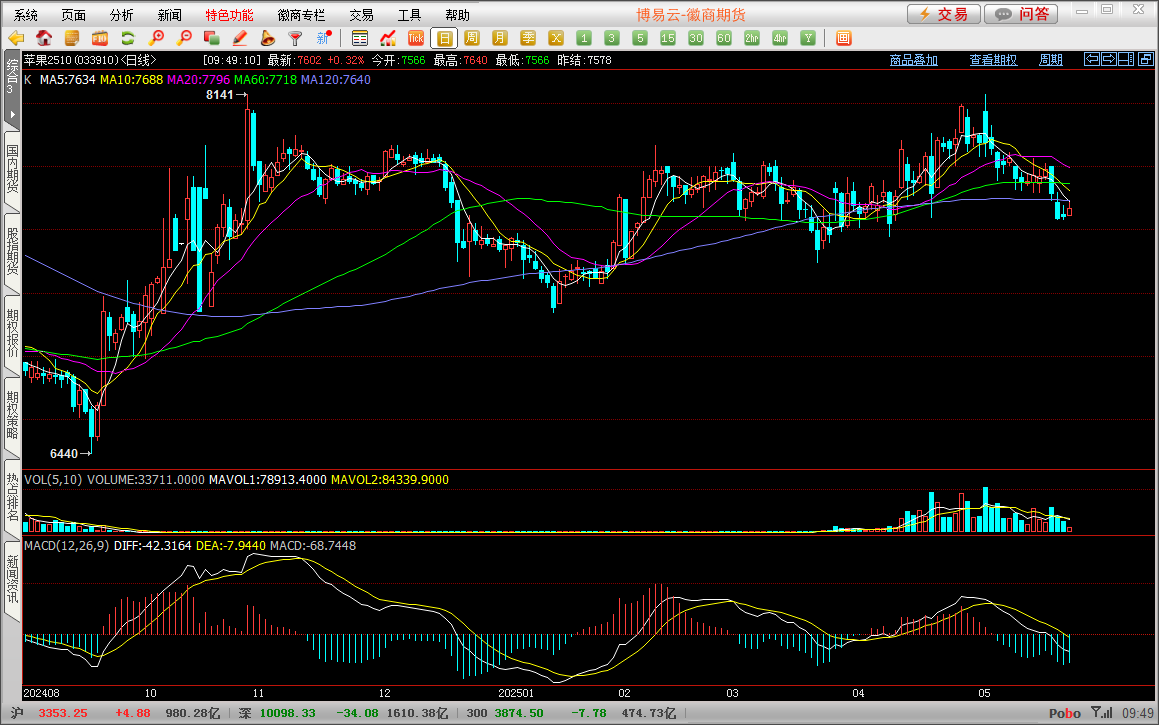Click the restore chart window icon
Viewport: 1159px width, 725px height.
[1145, 59]
